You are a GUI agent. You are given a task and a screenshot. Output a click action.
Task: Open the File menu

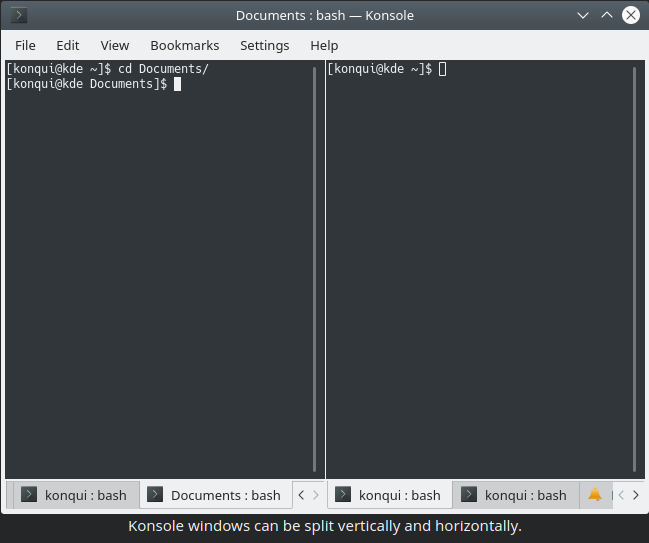click(x=25, y=45)
